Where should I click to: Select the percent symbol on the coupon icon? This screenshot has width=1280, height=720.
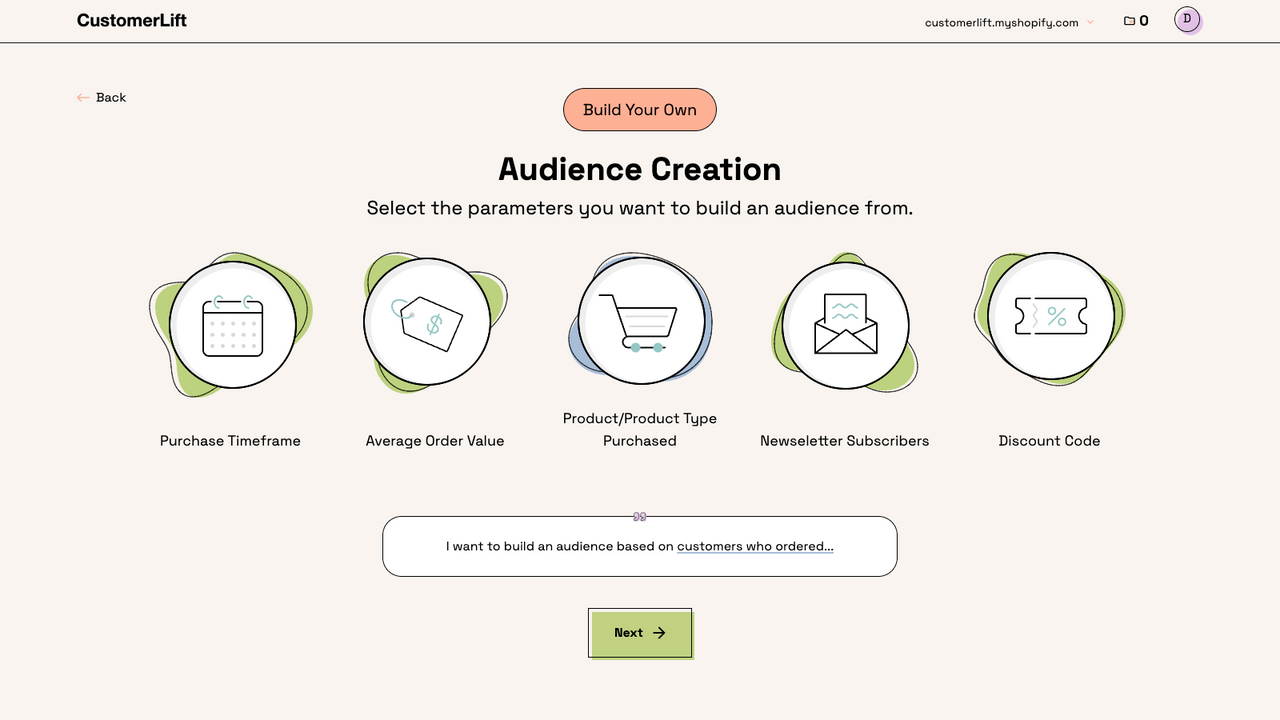point(1057,318)
